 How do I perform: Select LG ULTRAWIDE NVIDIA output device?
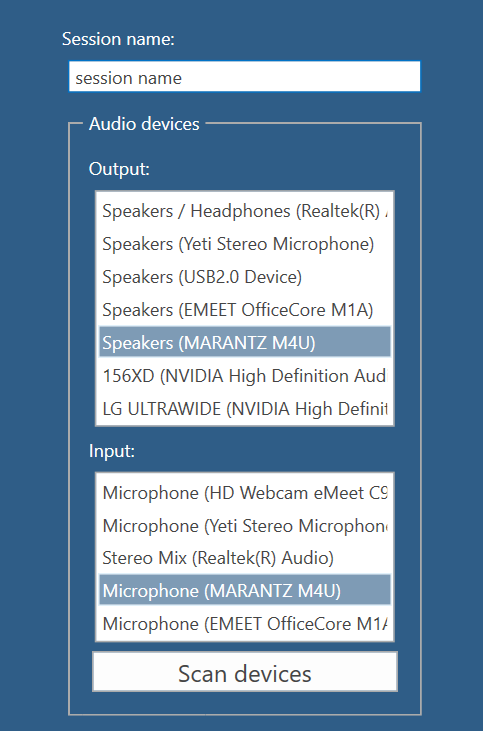coord(245,408)
